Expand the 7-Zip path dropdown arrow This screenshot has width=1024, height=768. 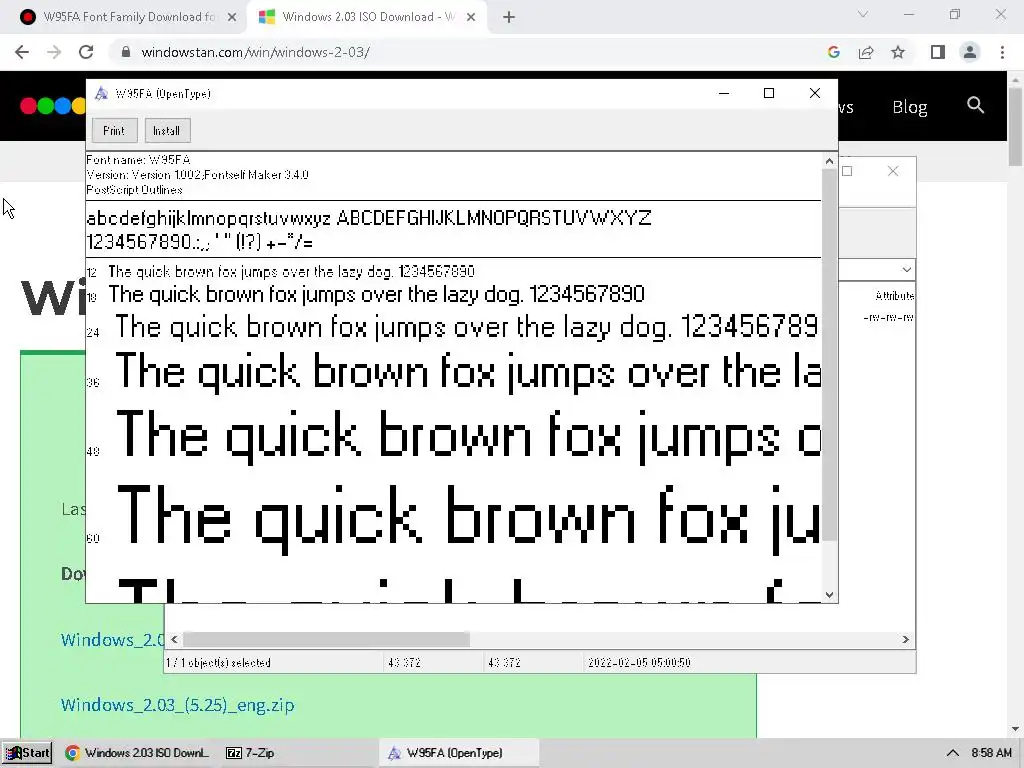tap(906, 270)
